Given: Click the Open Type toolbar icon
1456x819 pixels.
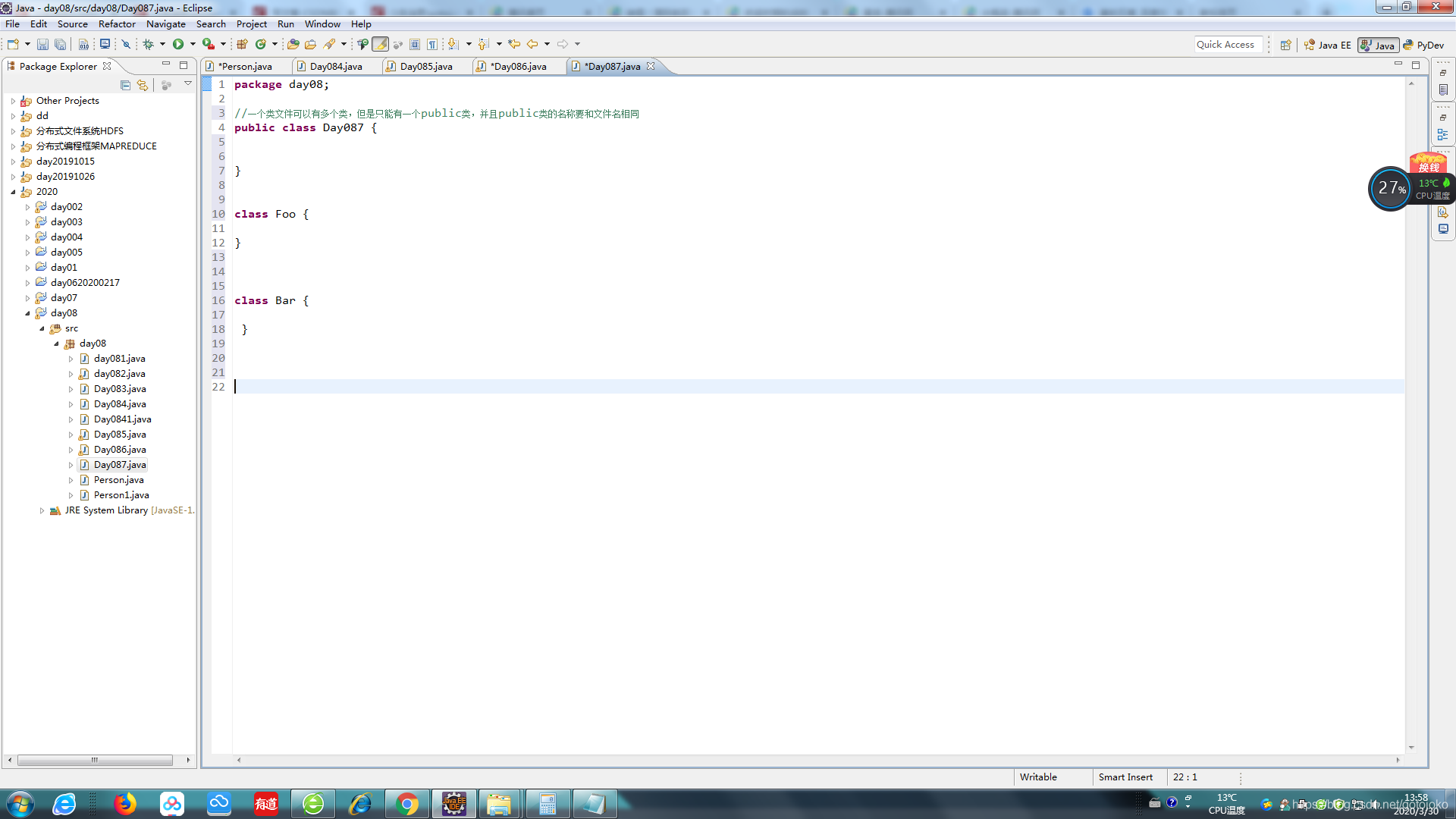Looking at the screenshot, I should pyautogui.click(x=293, y=45).
